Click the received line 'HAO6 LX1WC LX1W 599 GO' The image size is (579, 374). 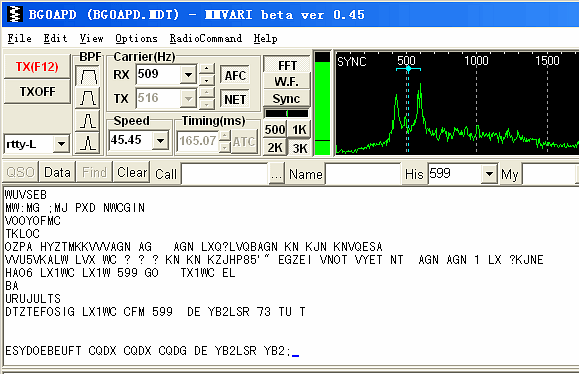82,273
